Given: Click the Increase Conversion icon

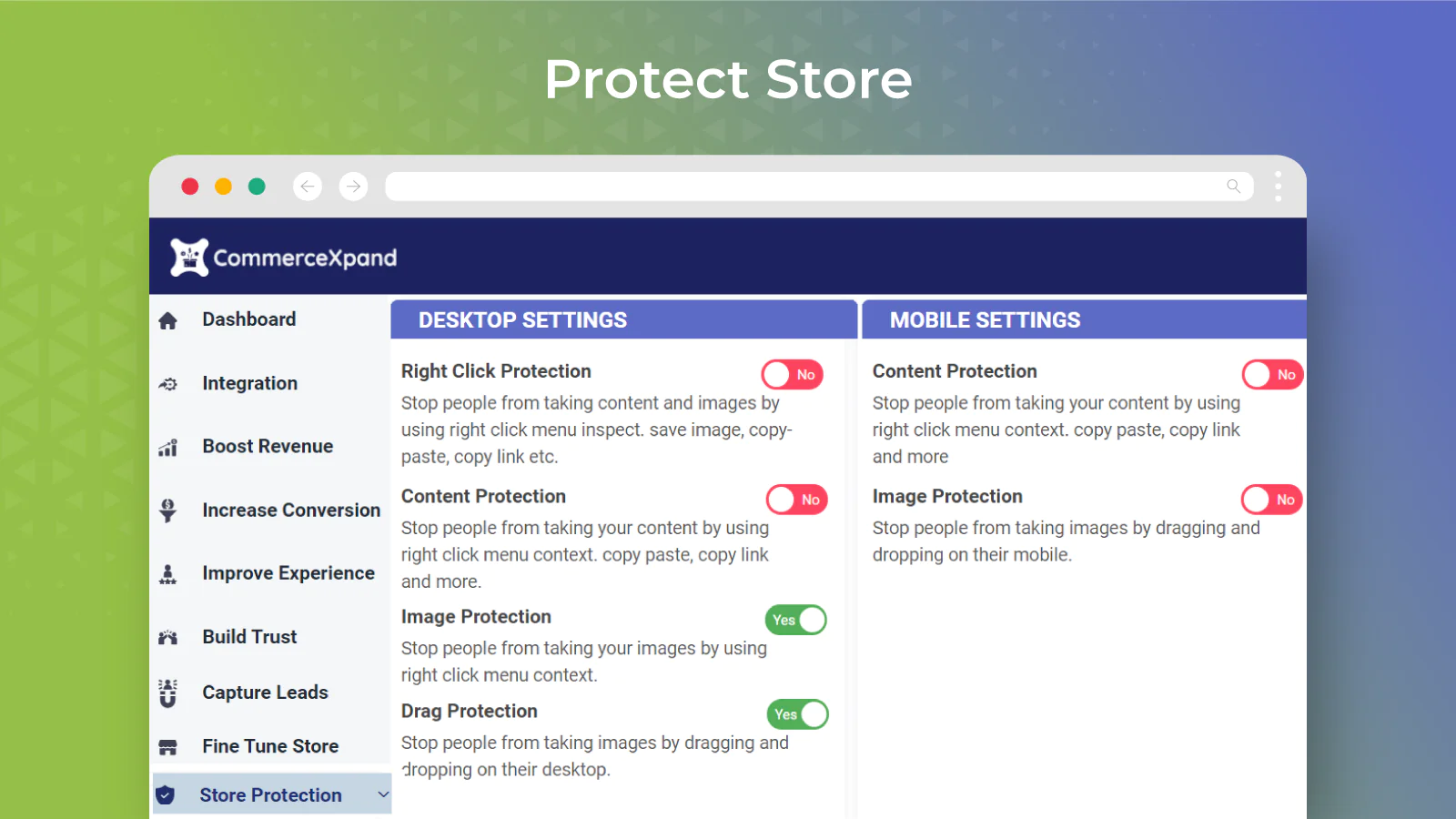Looking at the screenshot, I should [x=167, y=511].
